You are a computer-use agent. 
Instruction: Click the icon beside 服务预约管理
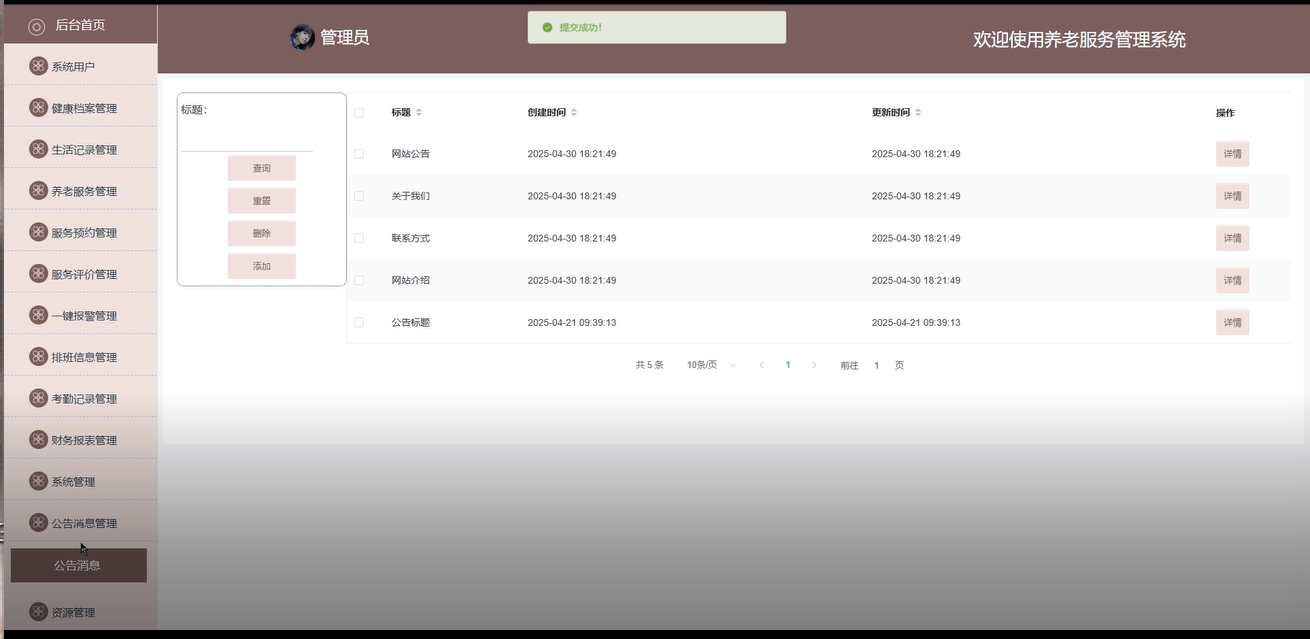38,232
